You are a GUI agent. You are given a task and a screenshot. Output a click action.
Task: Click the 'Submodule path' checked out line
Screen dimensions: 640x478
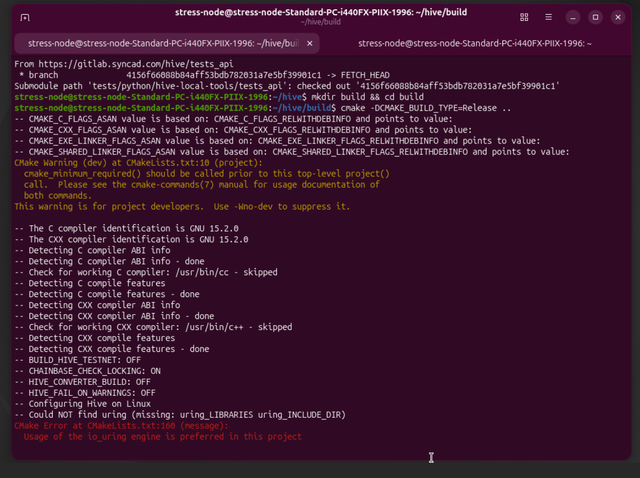287,86
